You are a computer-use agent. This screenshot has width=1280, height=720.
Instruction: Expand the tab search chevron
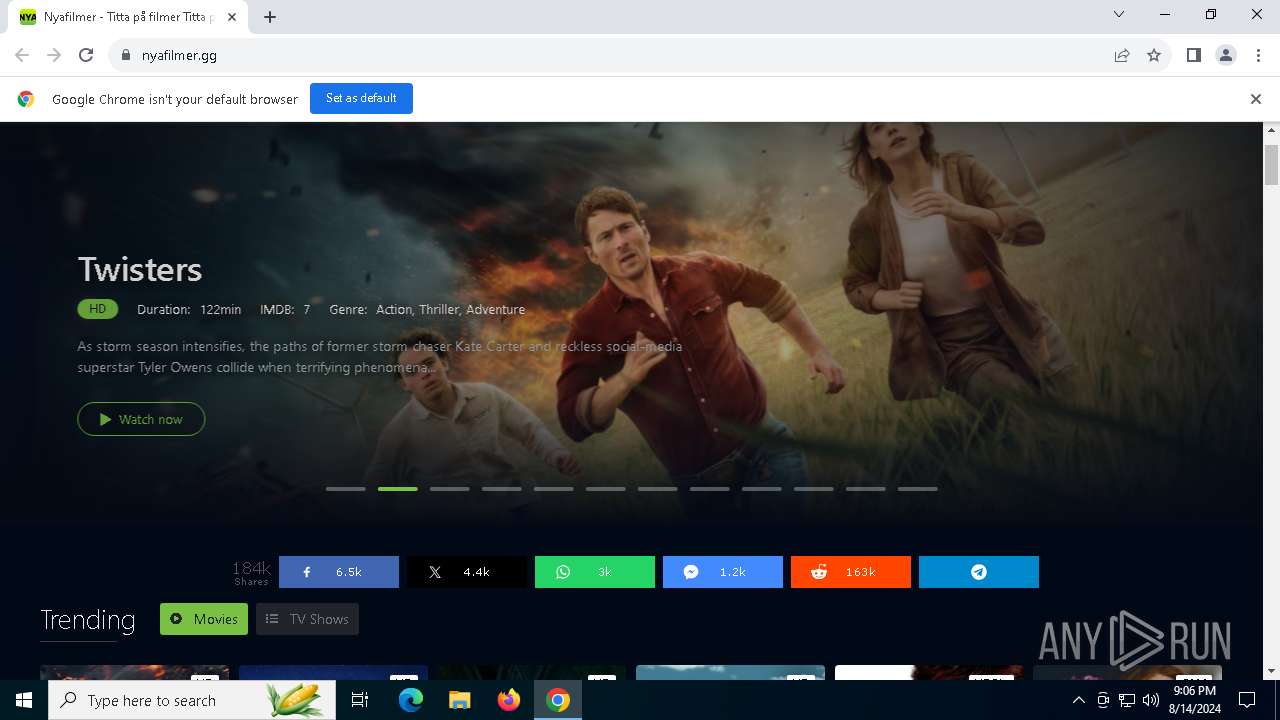coord(1119,15)
